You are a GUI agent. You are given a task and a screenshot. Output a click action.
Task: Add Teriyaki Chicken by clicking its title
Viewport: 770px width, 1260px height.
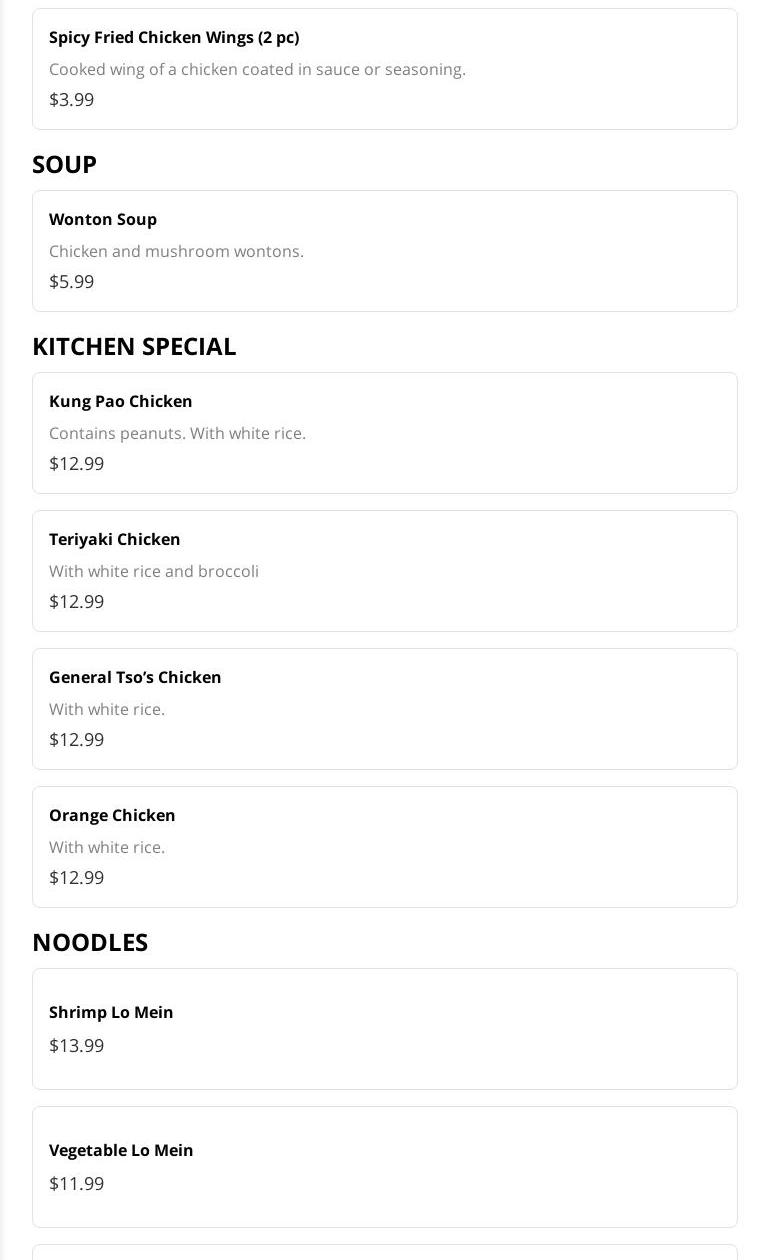tap(115, 540)
